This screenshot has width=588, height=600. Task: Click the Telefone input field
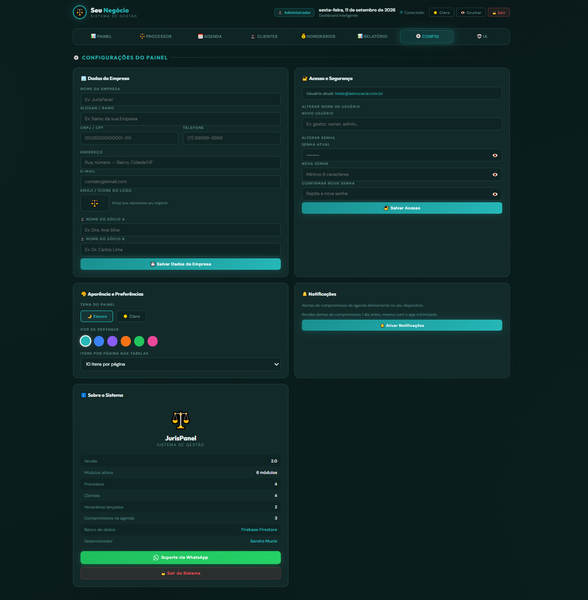(232, 138)
